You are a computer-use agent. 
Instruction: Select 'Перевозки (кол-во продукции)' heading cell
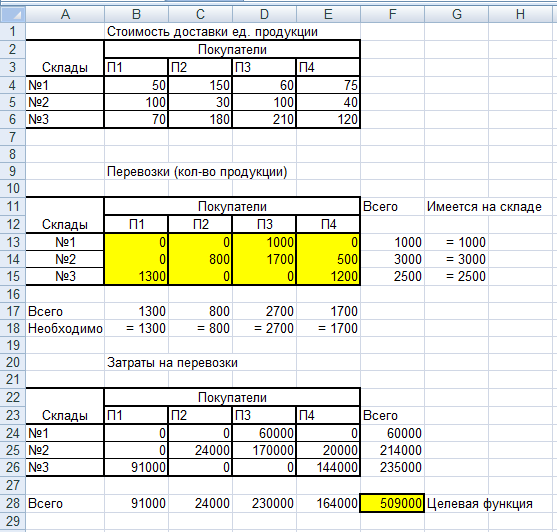click(197, 172)
